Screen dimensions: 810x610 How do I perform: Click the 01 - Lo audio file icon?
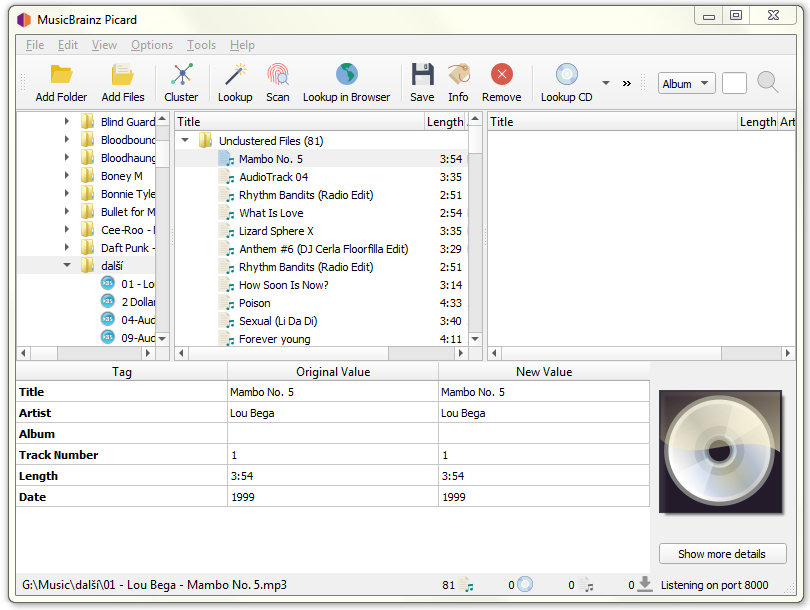107,283
